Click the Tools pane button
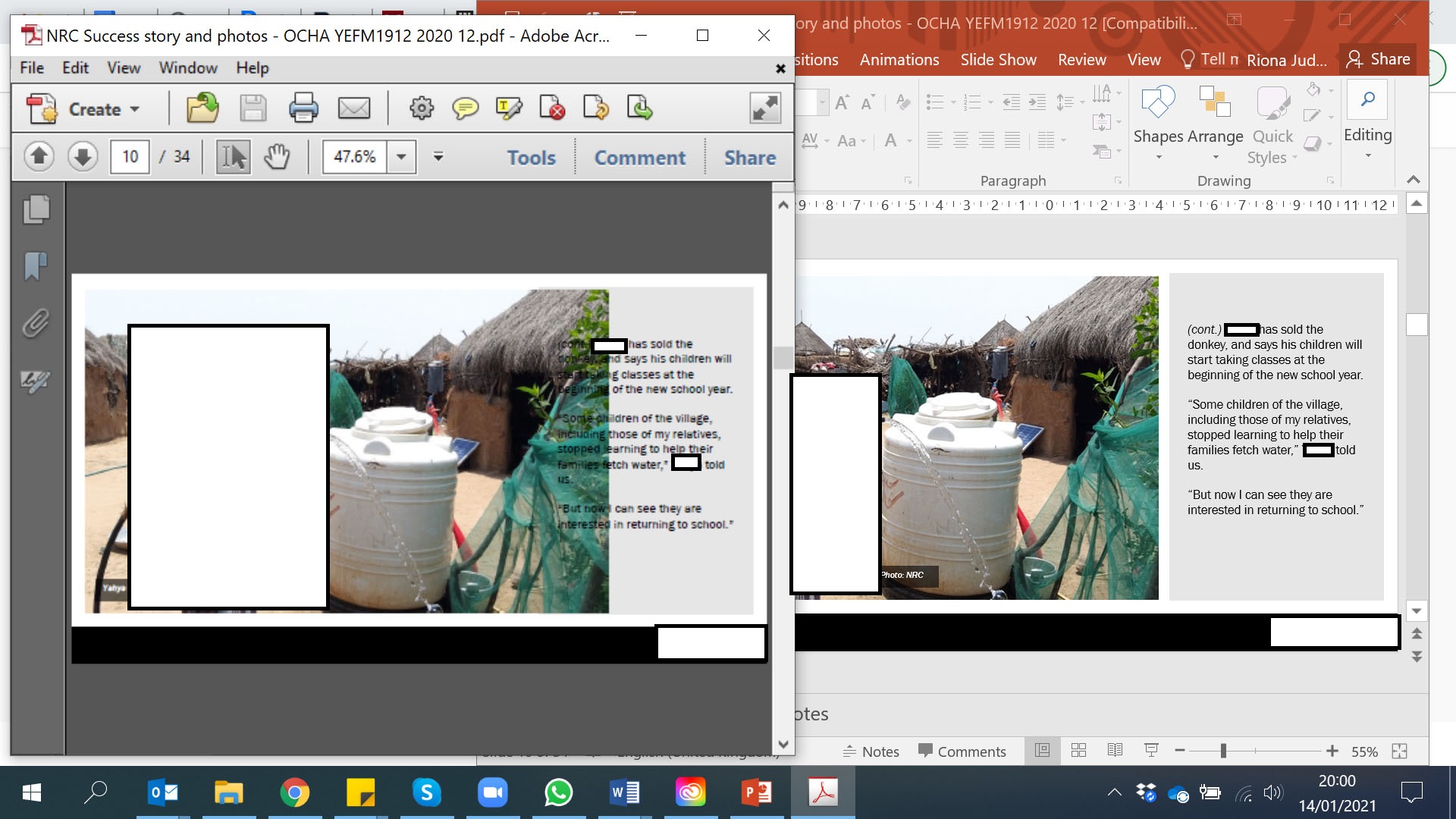The image size is (1456, 819). coord(531,157)
